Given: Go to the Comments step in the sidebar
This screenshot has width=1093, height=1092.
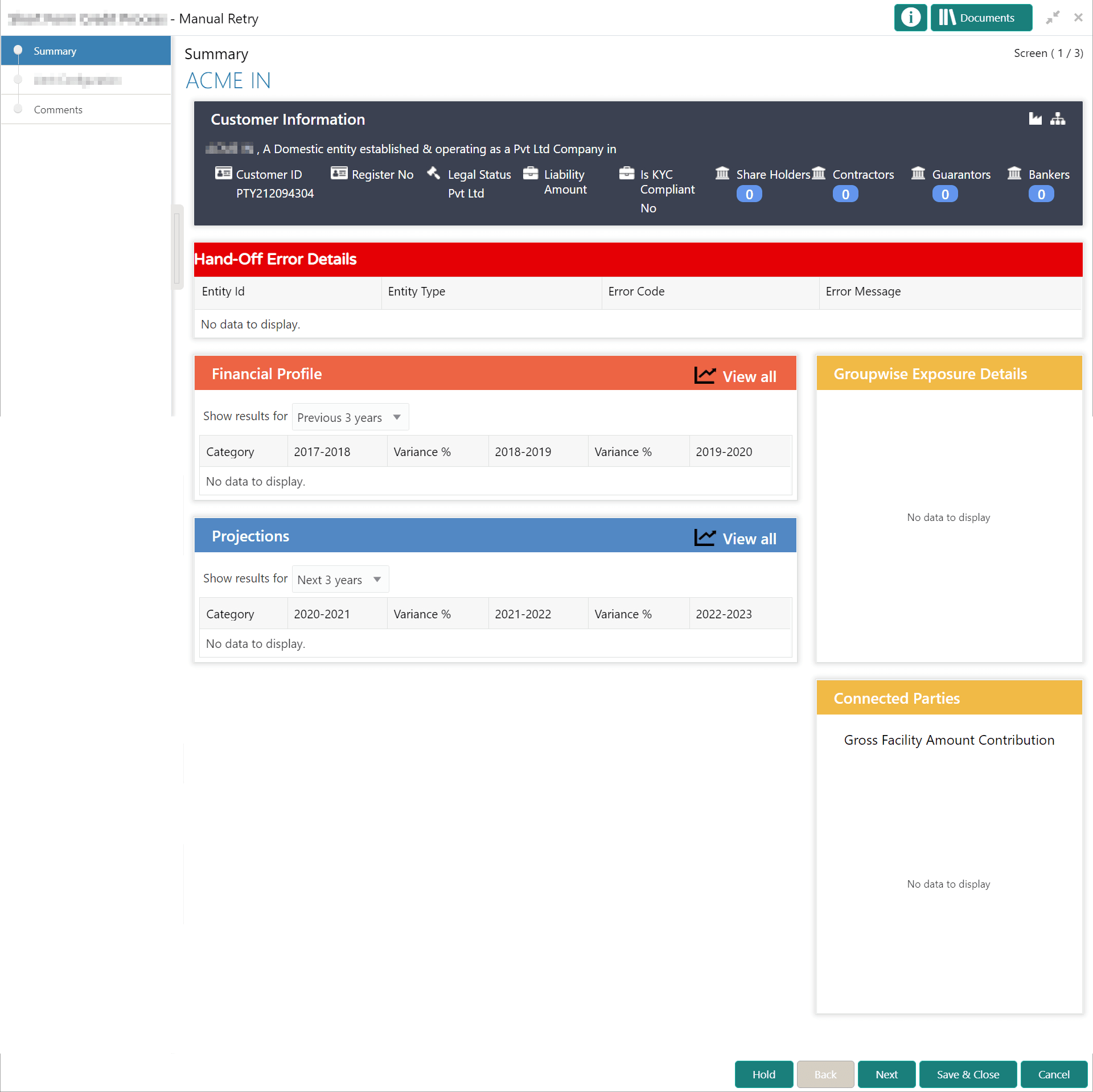Looking at the screenshot, I should pos(58,109).
